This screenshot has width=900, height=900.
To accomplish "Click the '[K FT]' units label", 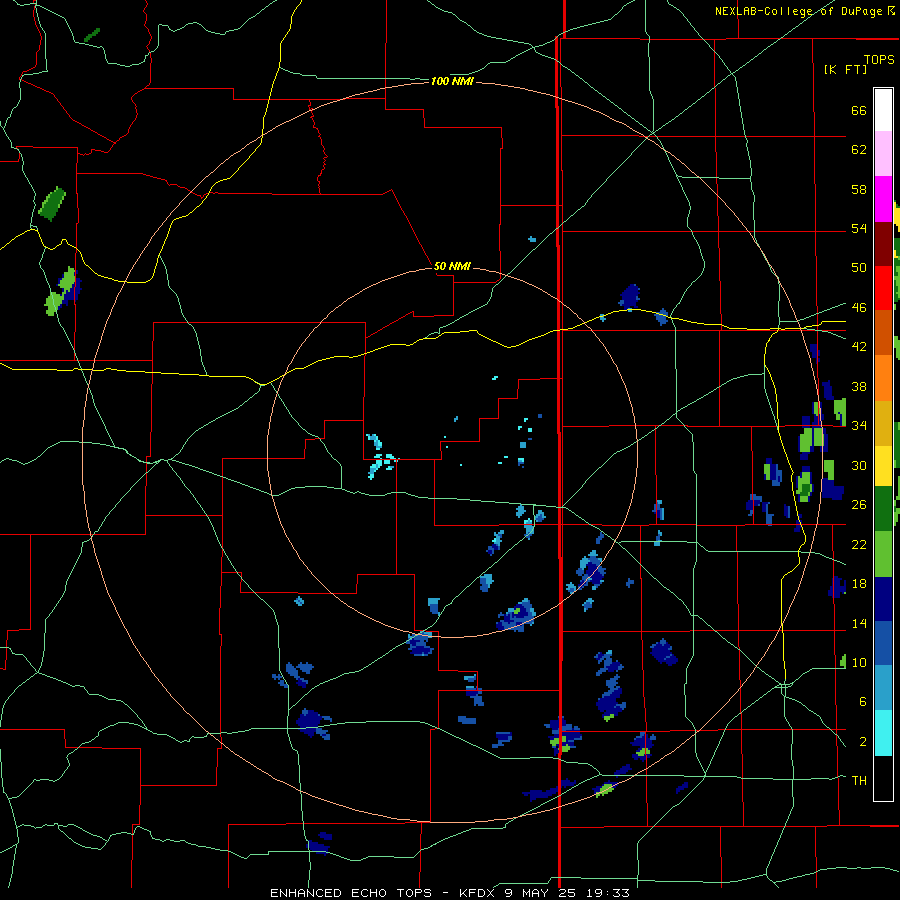I will point(845,69).
